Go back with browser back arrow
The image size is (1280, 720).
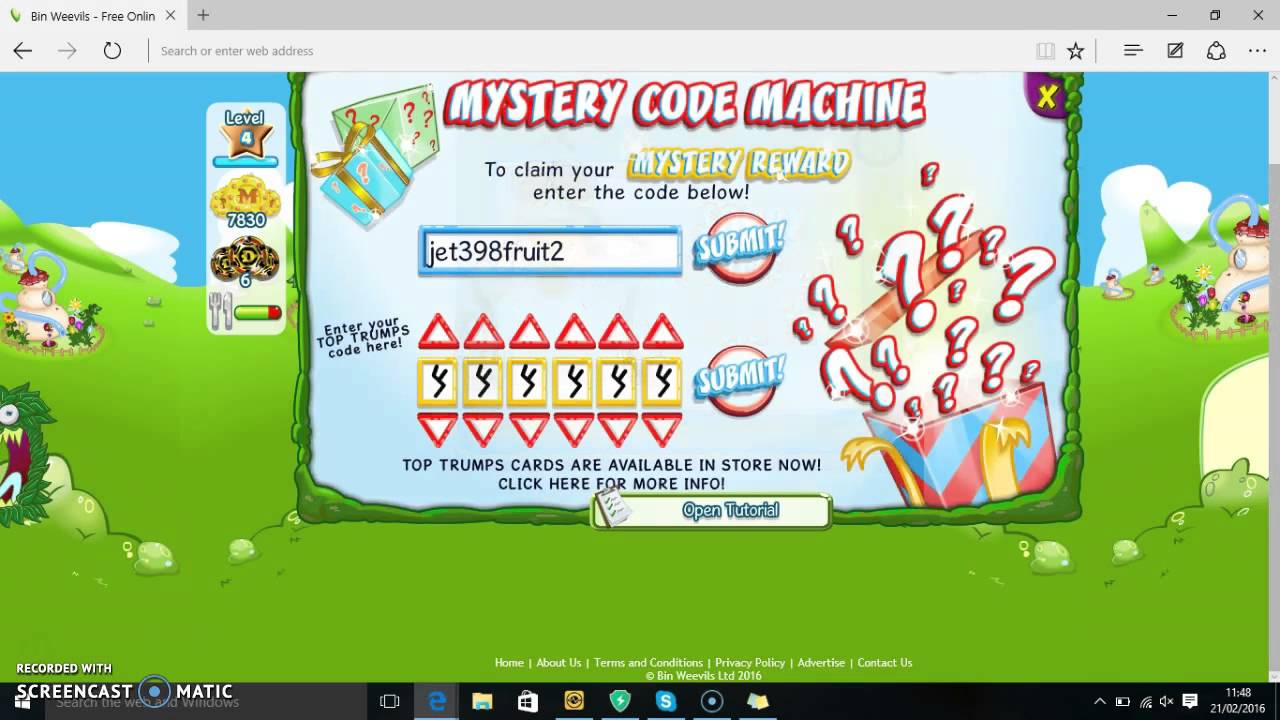[22, 51]
